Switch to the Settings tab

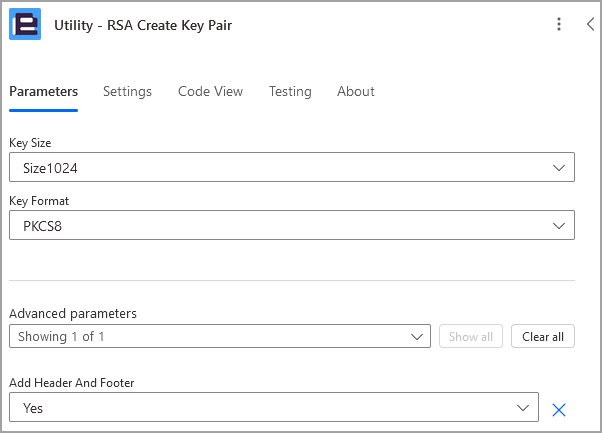point(127,91)
